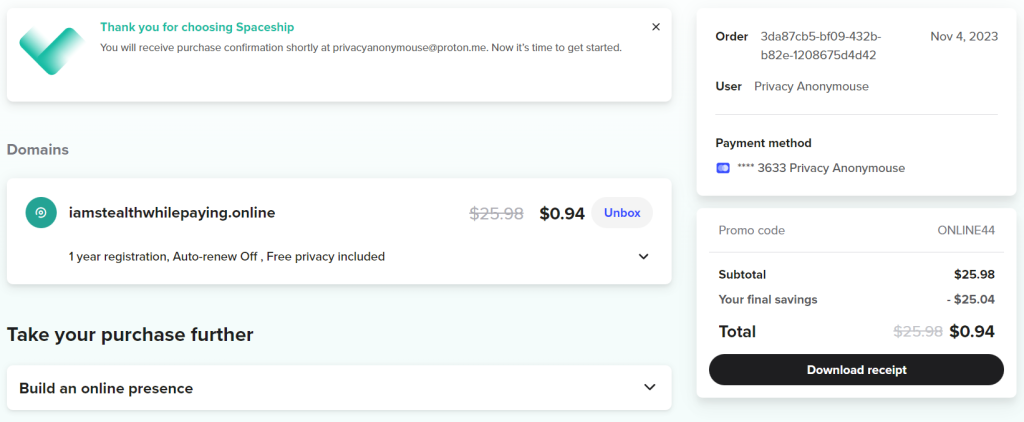Click the 3633 Privacy Anonymouse card entry

tap(821, 168)
